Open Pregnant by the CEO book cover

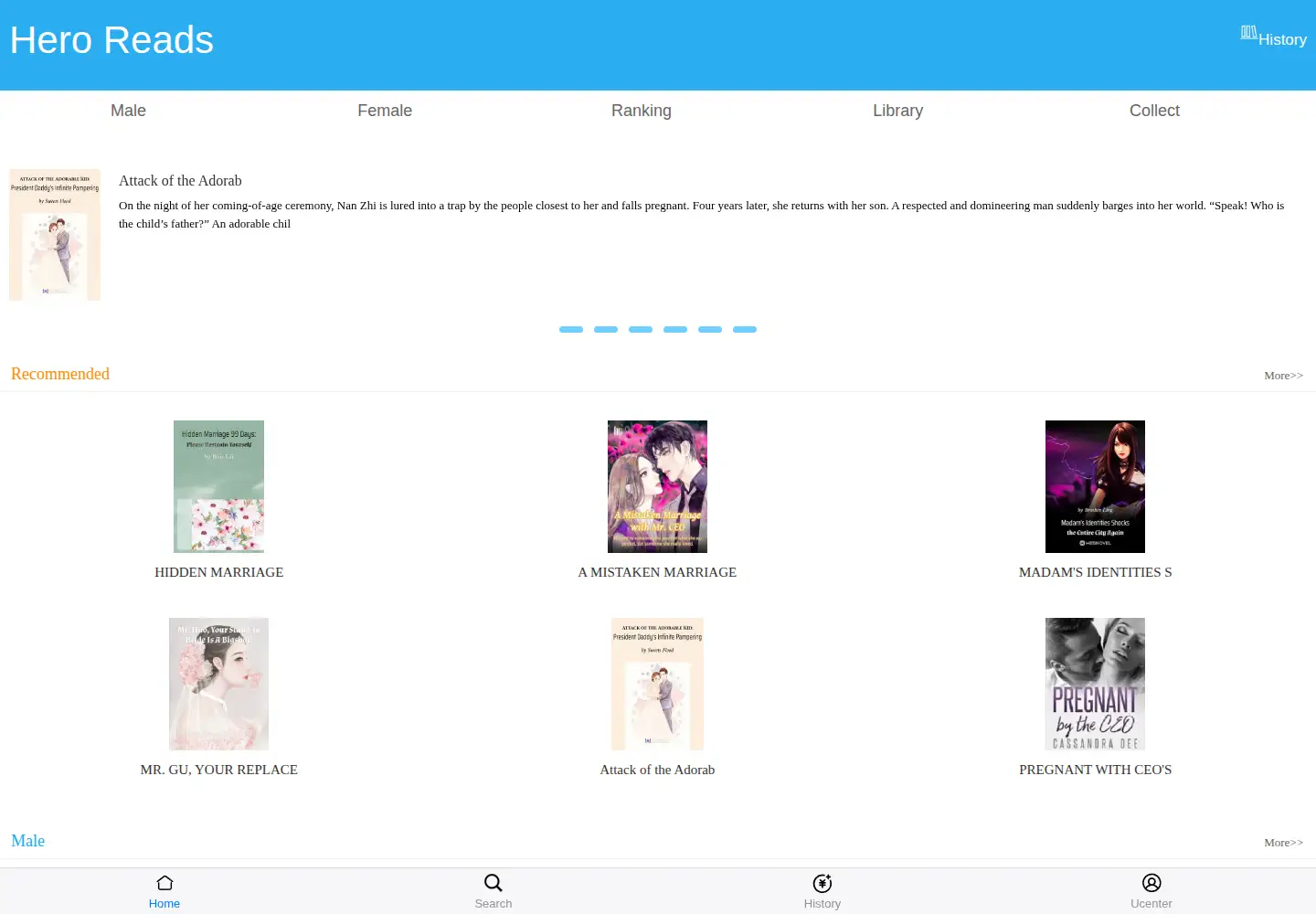click(x=1095, y=684)
